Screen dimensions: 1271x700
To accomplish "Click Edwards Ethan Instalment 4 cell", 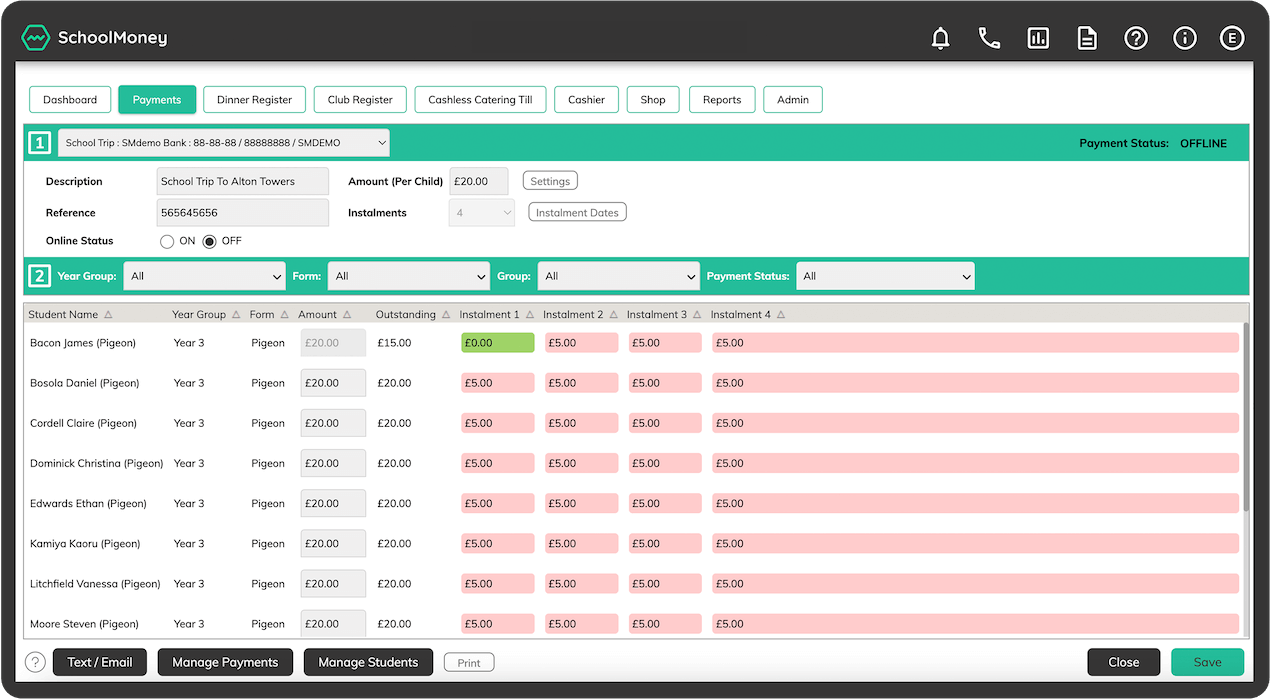I will click(x=975, y=503).
